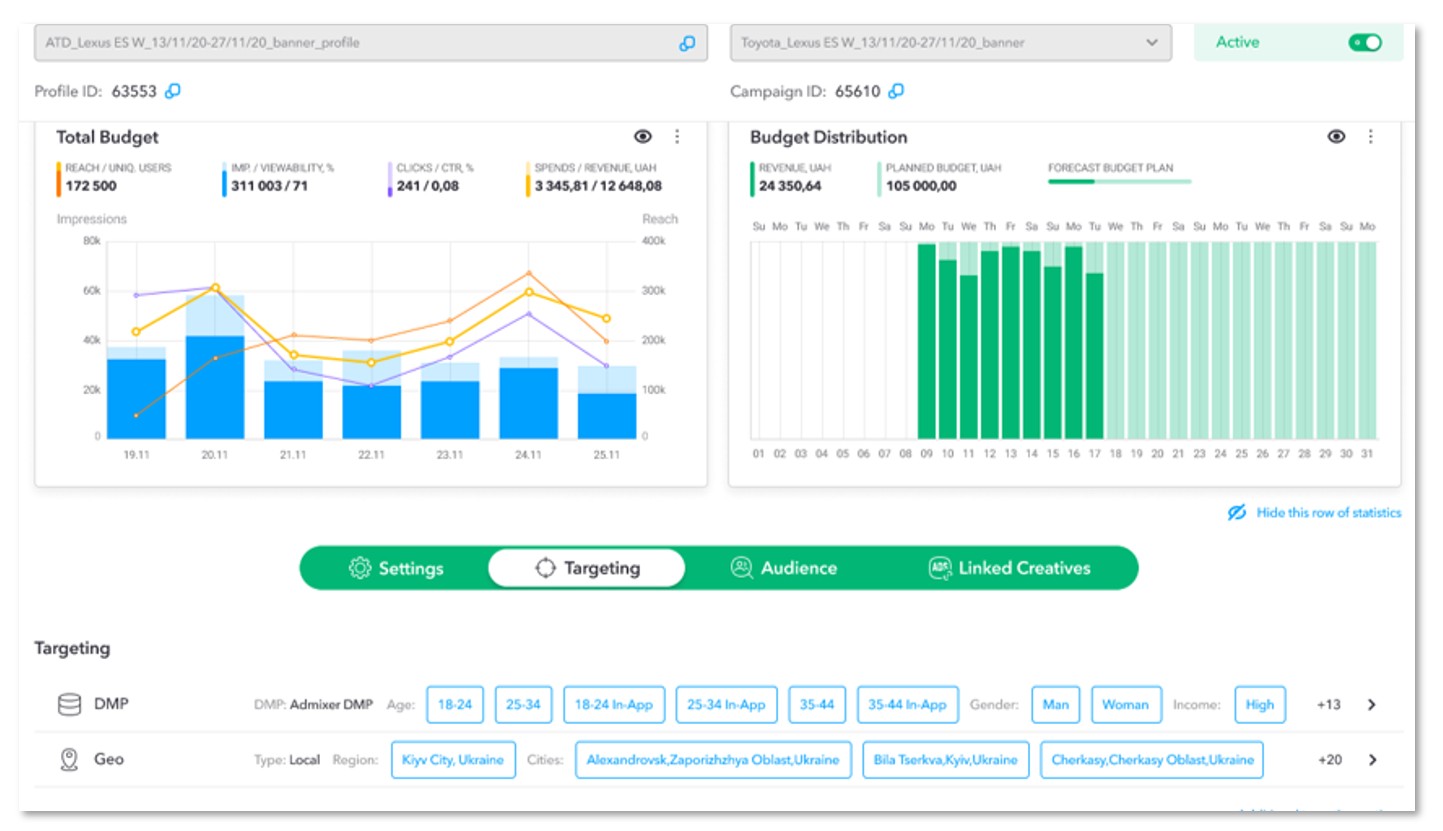Viewport: 1443px width, 831px height.
Task: Copy Profile ID 63553 icon
Action: [x=173, y=91]
